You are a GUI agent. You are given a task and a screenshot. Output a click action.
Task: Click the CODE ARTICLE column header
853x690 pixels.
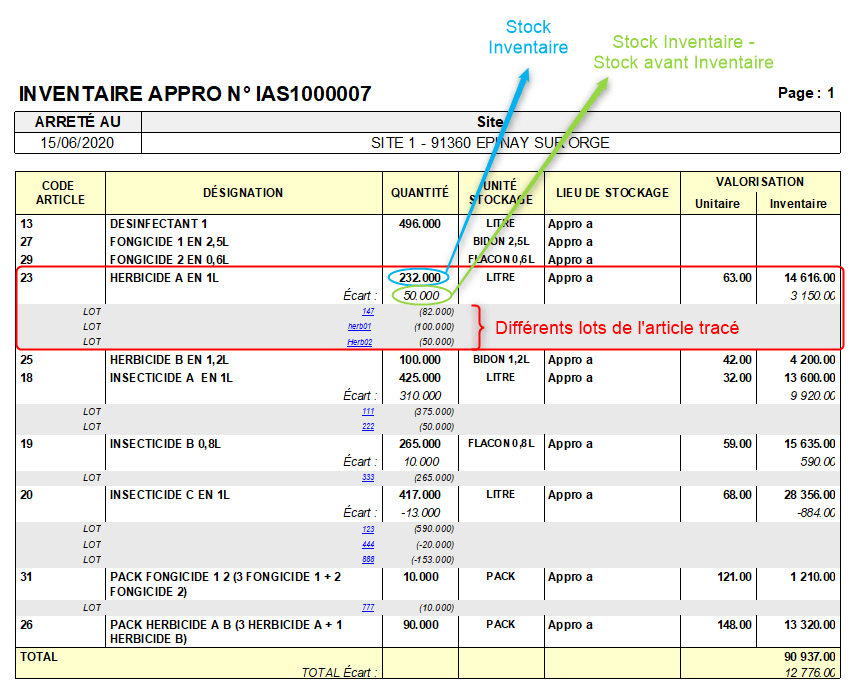click(x=60, y=193)
